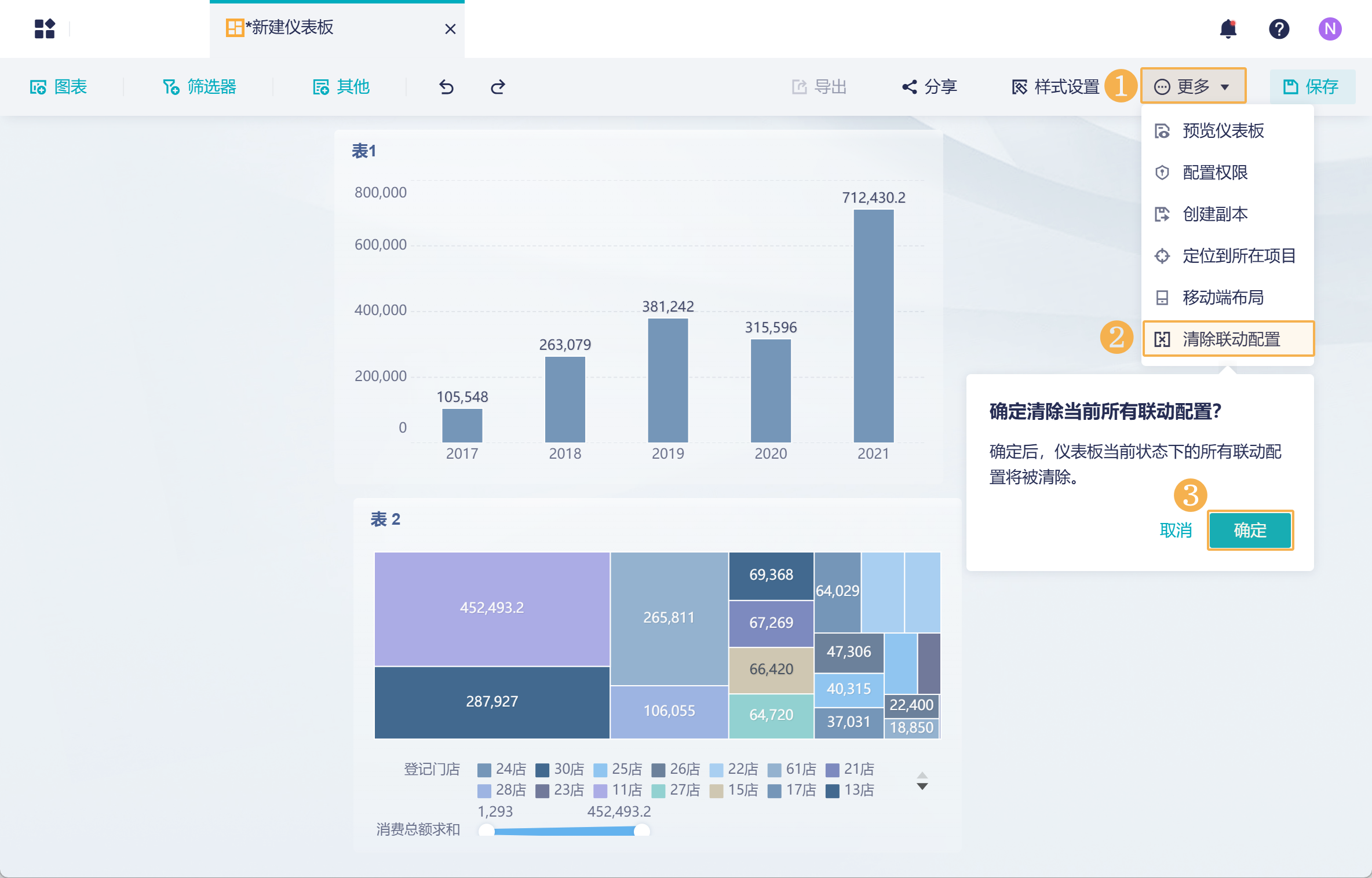The height and width of the screenshot is (878, 1372).
Task: Confirm with the 确定 button
Action: point(1250,530)
